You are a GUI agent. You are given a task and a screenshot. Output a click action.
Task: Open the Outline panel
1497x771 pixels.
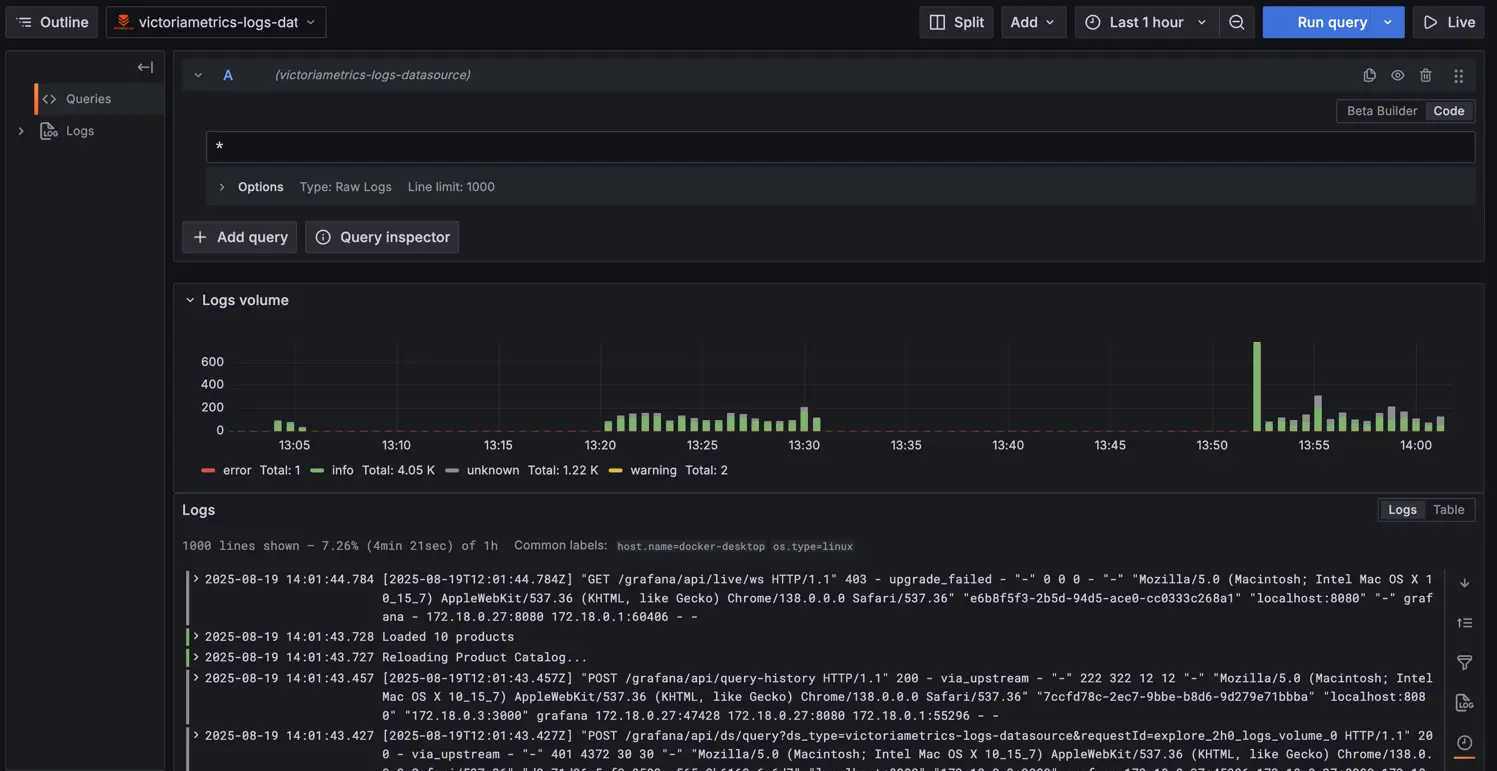(x=52, y=22)
